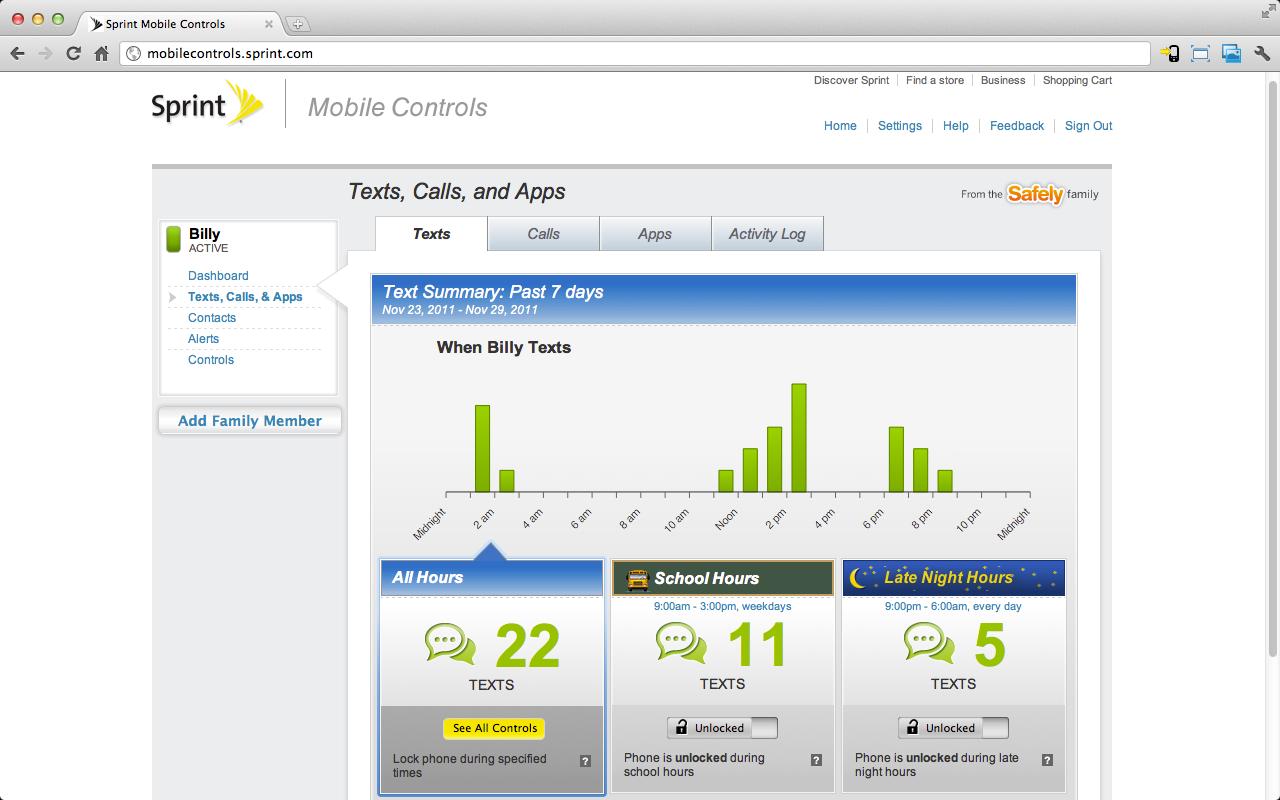The image size is (1280, 800).
Task: Click the tallest bar at 3 pm
Action: [798, 438]
